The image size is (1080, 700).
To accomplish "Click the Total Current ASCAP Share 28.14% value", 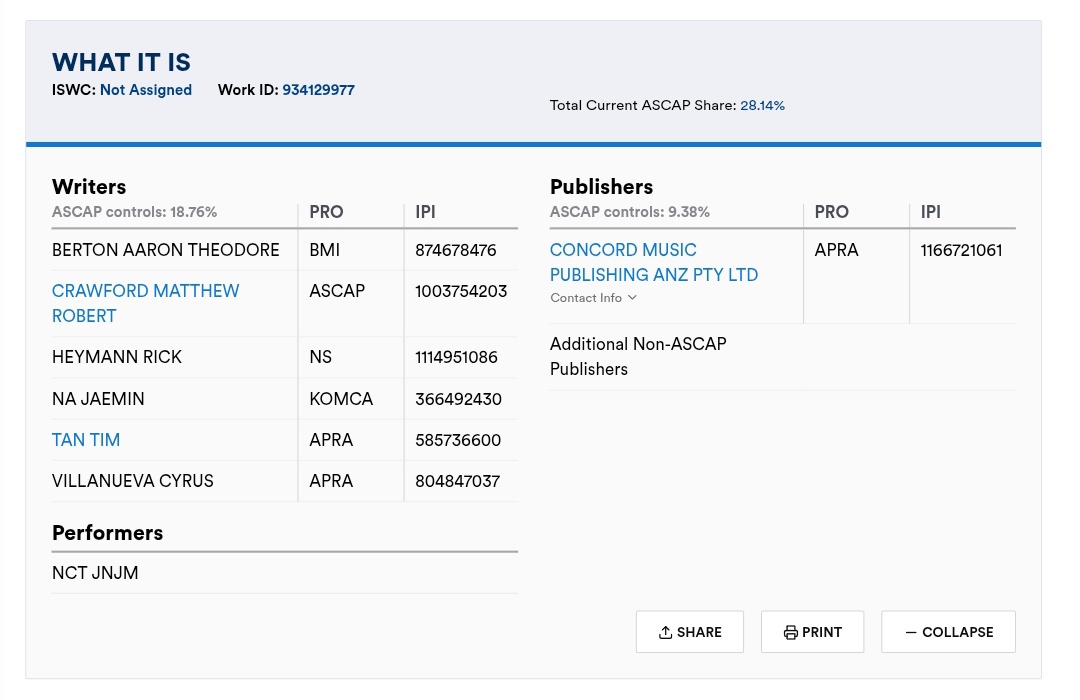I will (762, 105).
